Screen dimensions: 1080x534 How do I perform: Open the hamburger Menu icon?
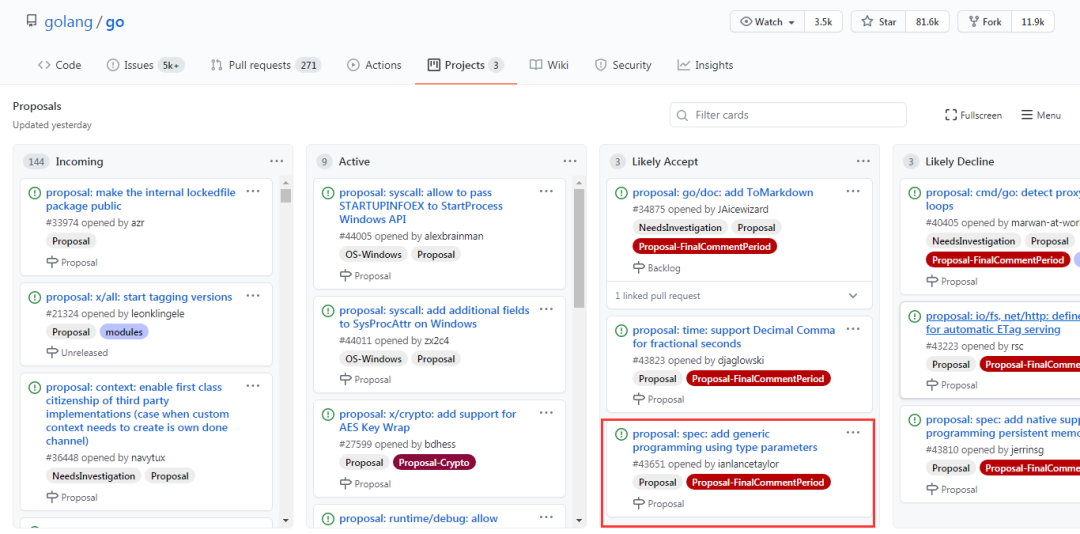[1027, 115]
